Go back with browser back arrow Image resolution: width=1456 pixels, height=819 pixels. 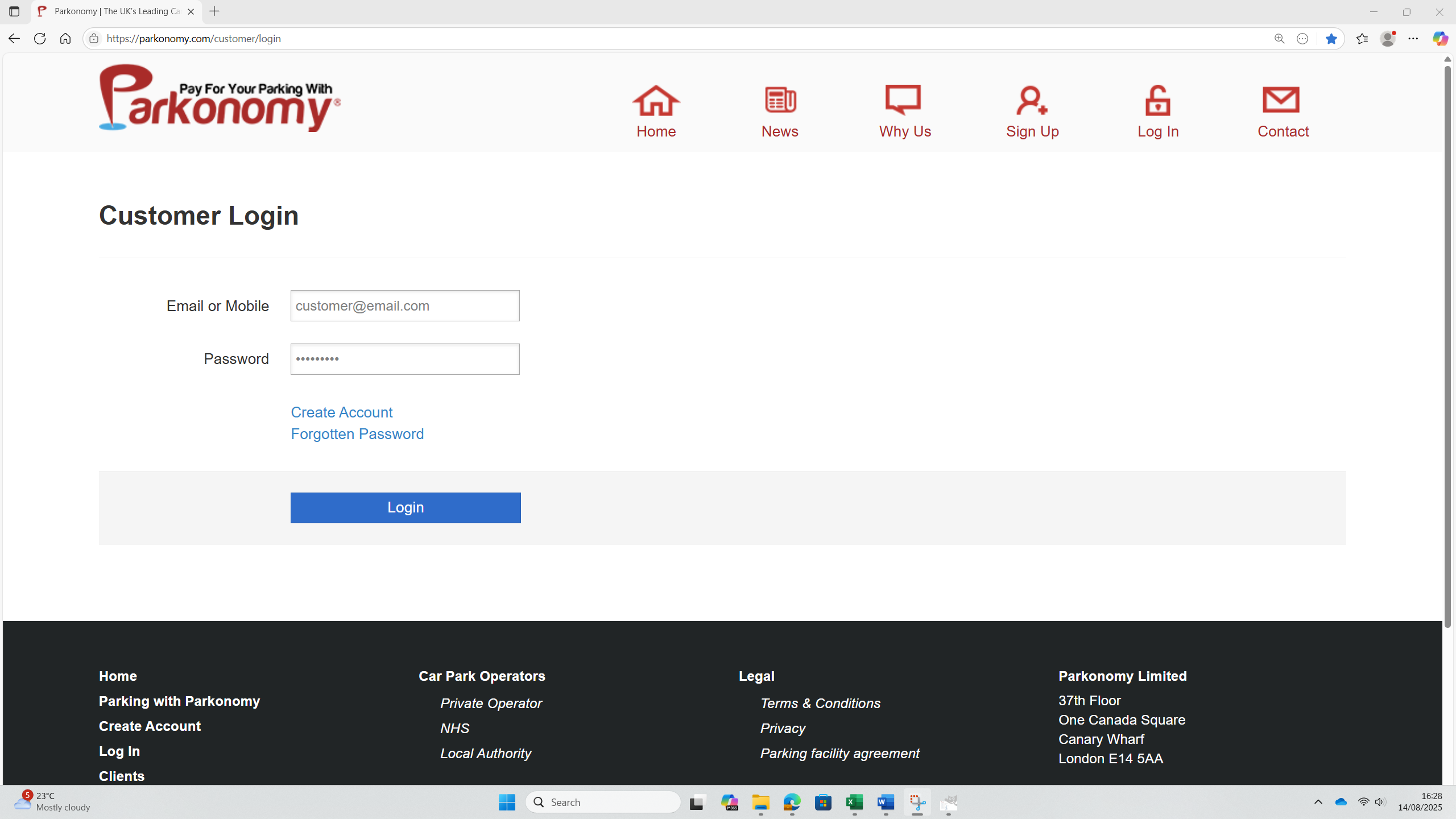tap(14, 39)
